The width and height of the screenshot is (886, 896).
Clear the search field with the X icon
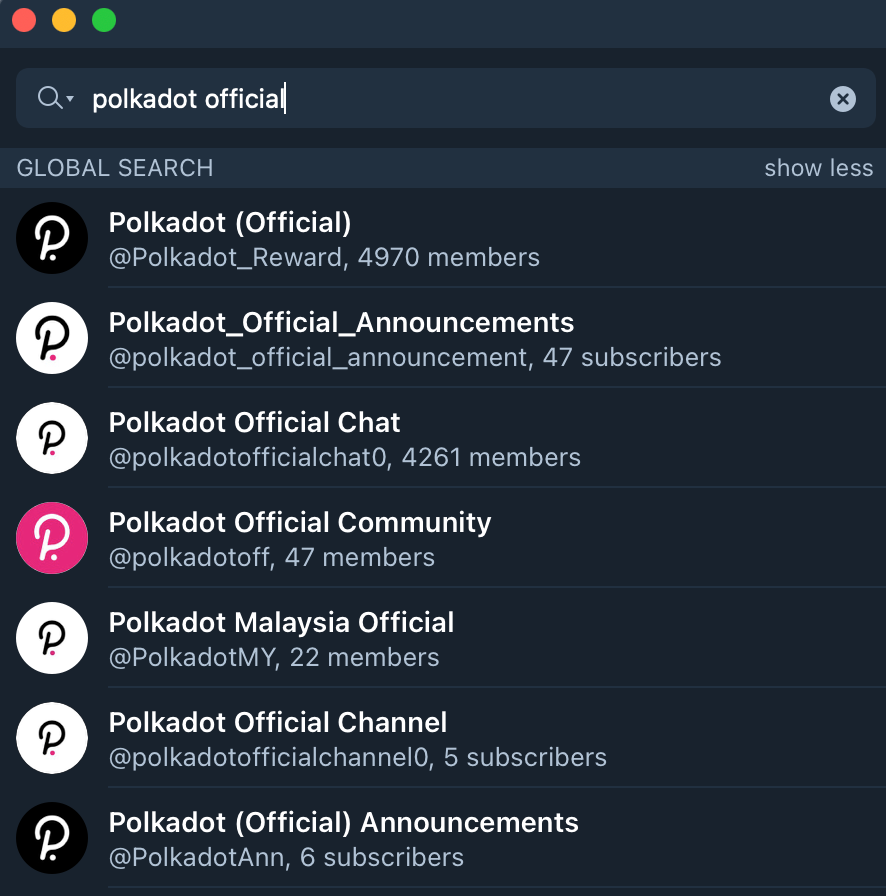[842, 99]
